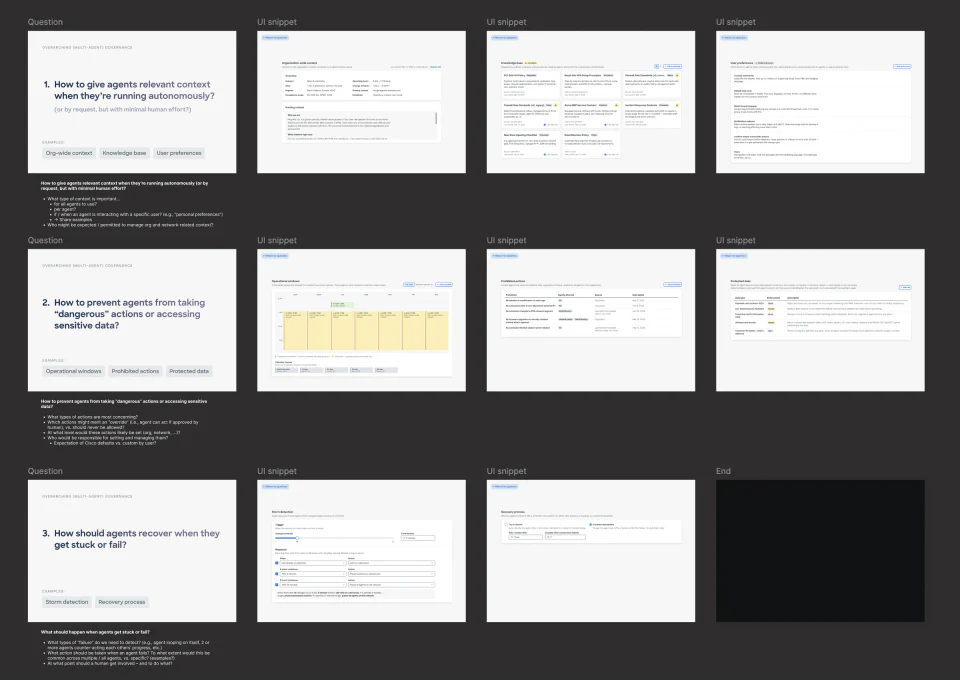Click the heading '3. How should agents recover'
The width and height of the screenshot is (960, 680).
click(131, 539)
